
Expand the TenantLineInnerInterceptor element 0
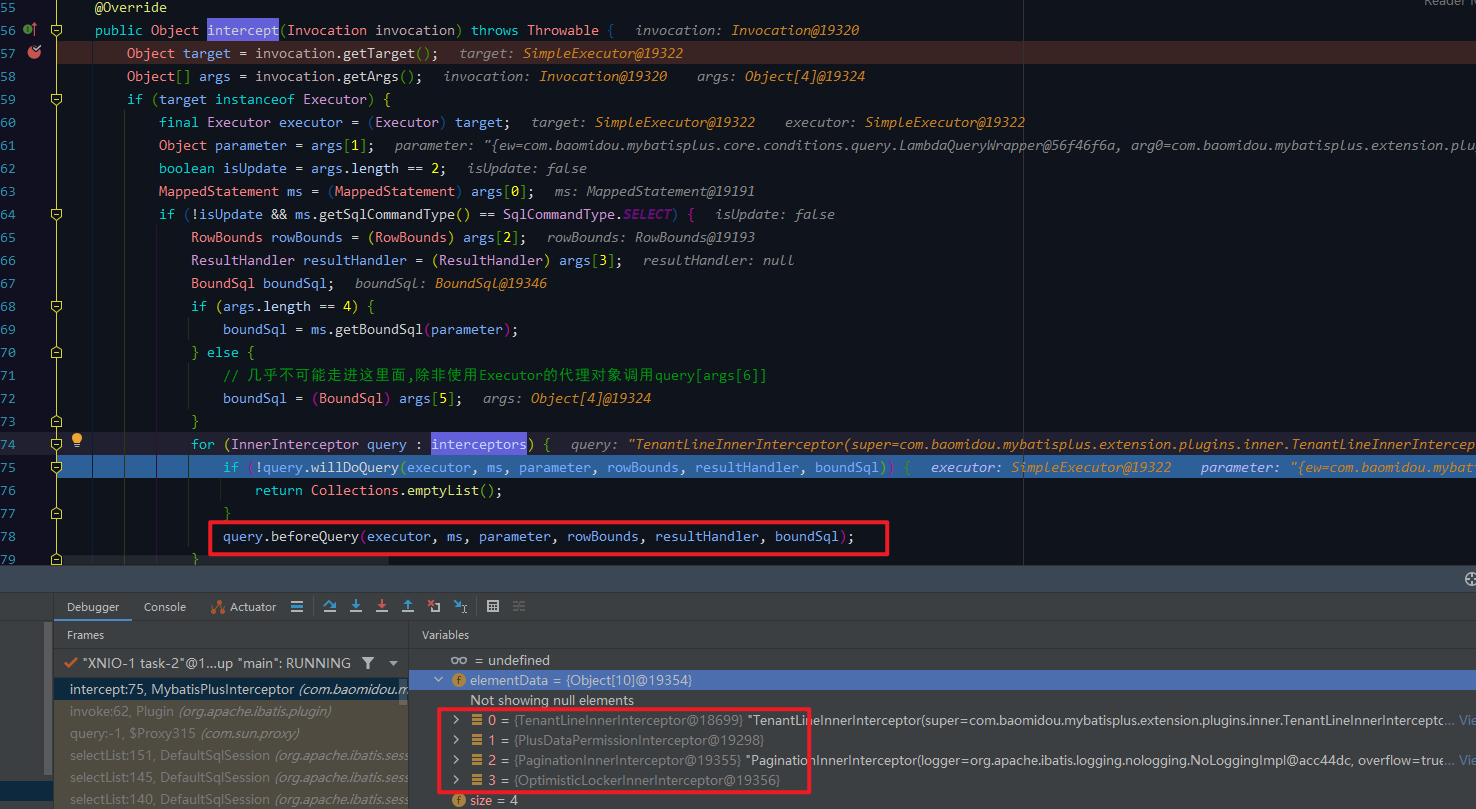[x=456, y=720]
